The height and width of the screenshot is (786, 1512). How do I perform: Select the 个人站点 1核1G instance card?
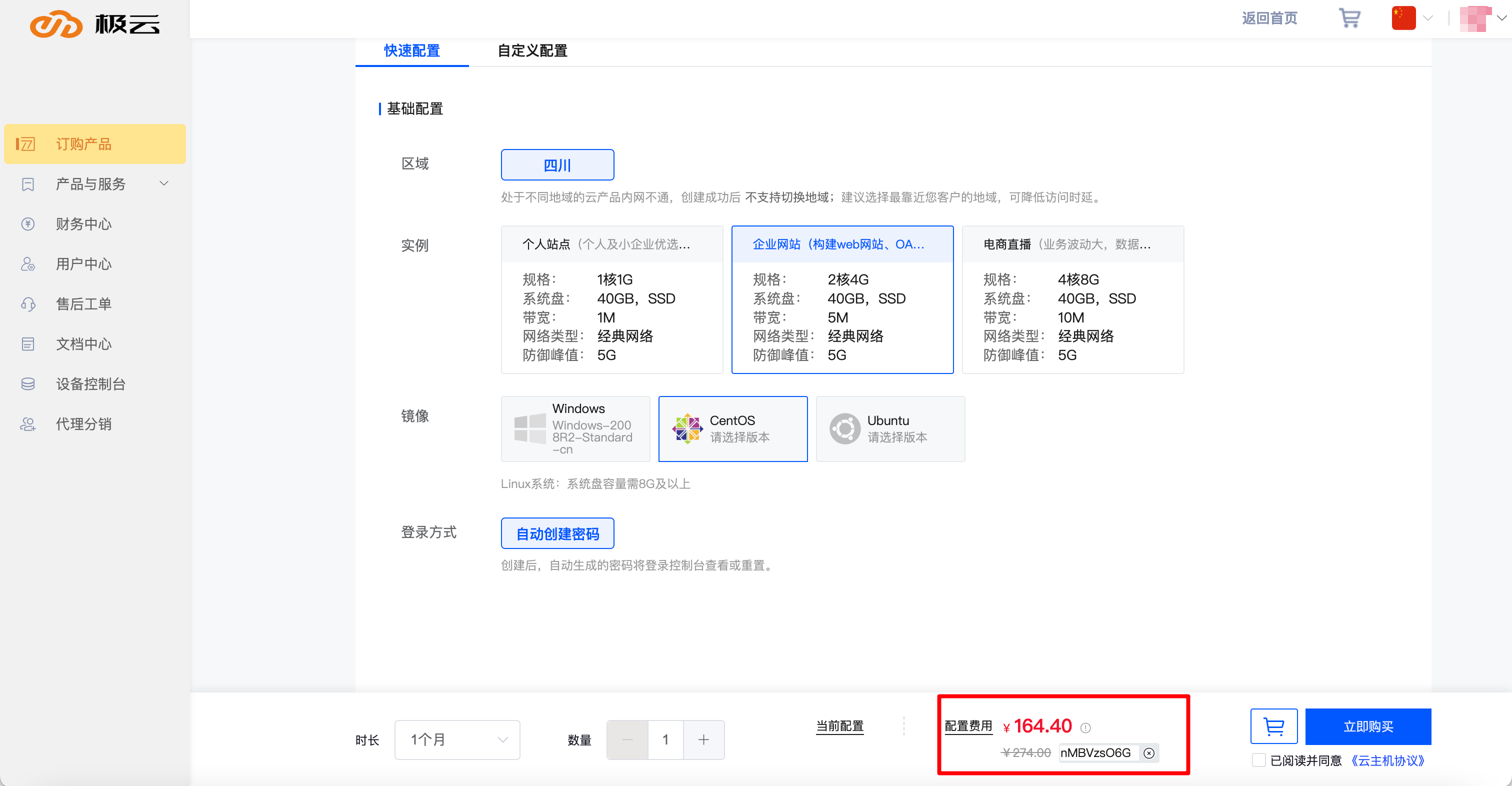click(x=611, y=299)
